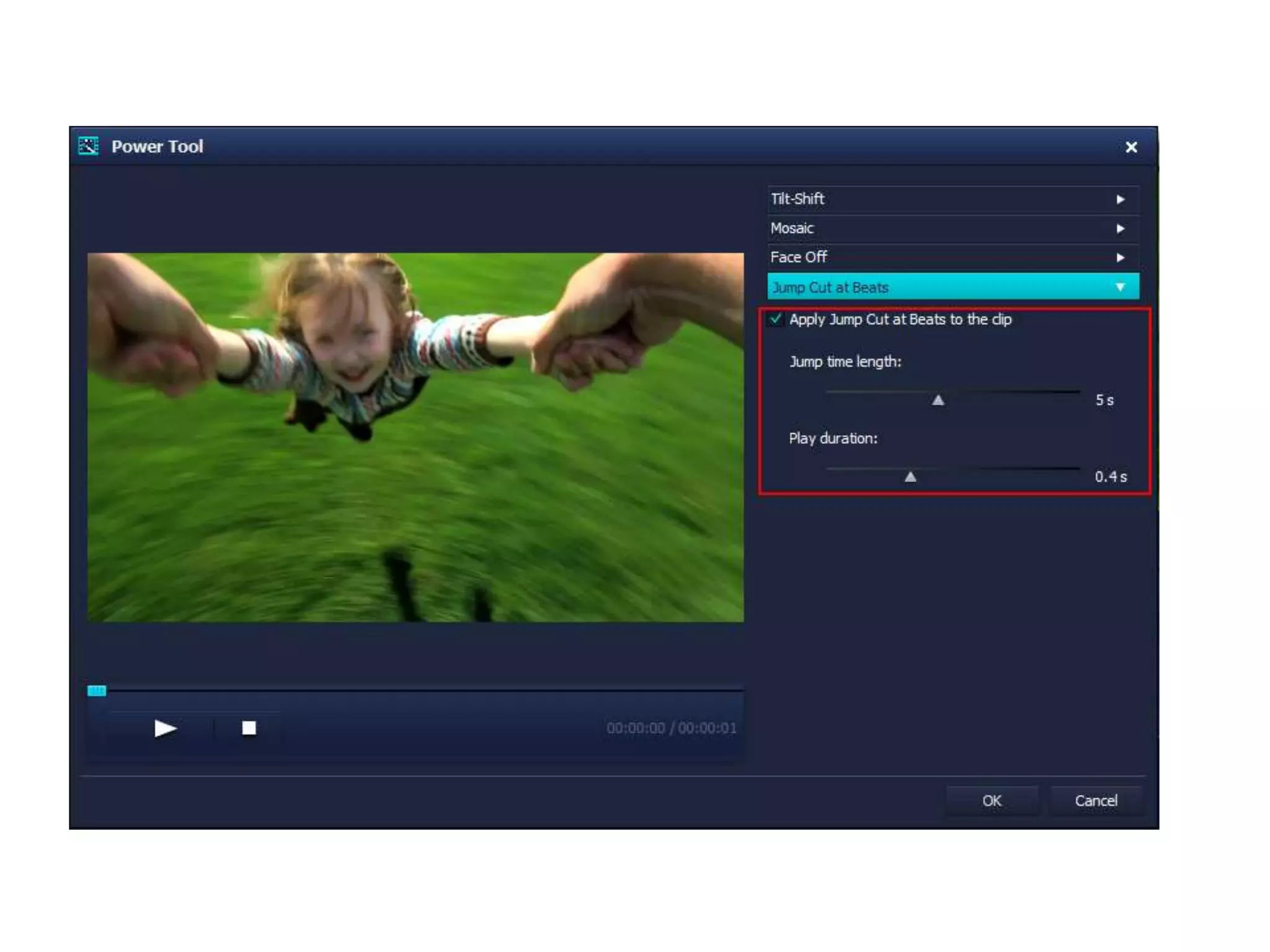Click the preview seek bar playhead

tap(97, 690)
